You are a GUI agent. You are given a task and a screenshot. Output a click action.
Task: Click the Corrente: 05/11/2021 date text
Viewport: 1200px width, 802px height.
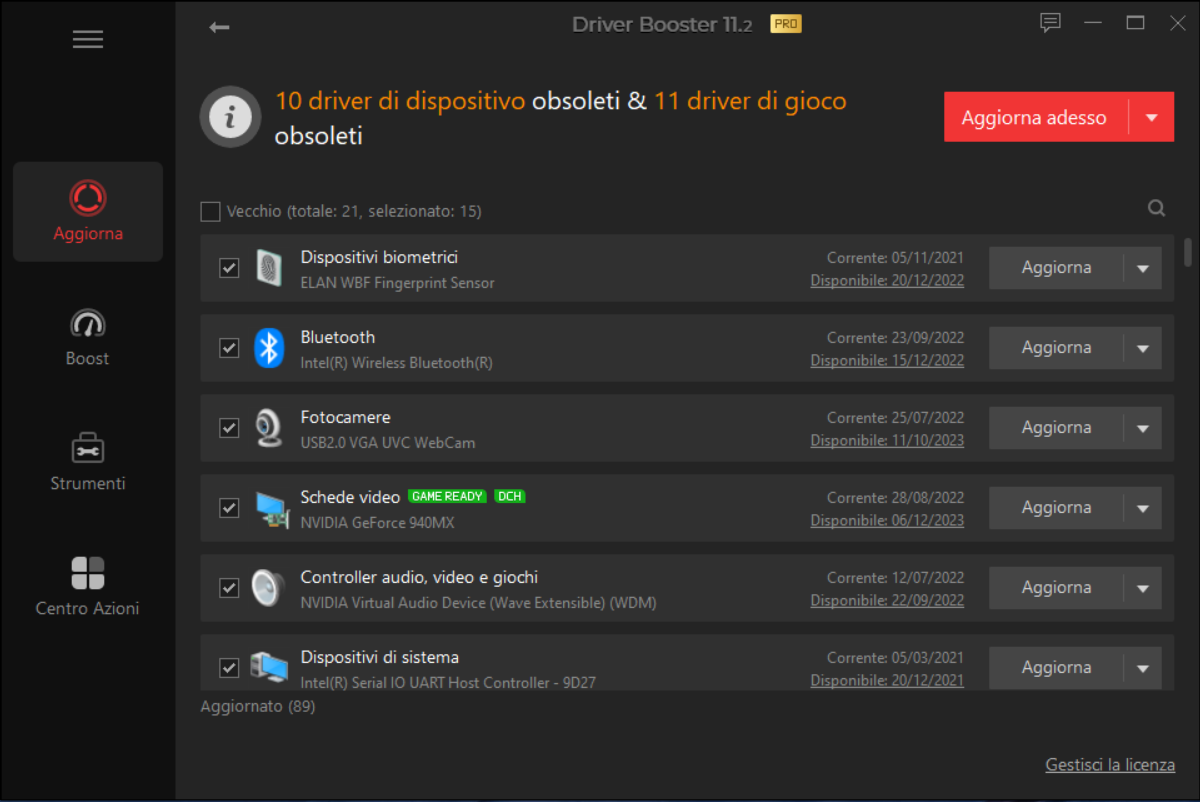point(896,258)
